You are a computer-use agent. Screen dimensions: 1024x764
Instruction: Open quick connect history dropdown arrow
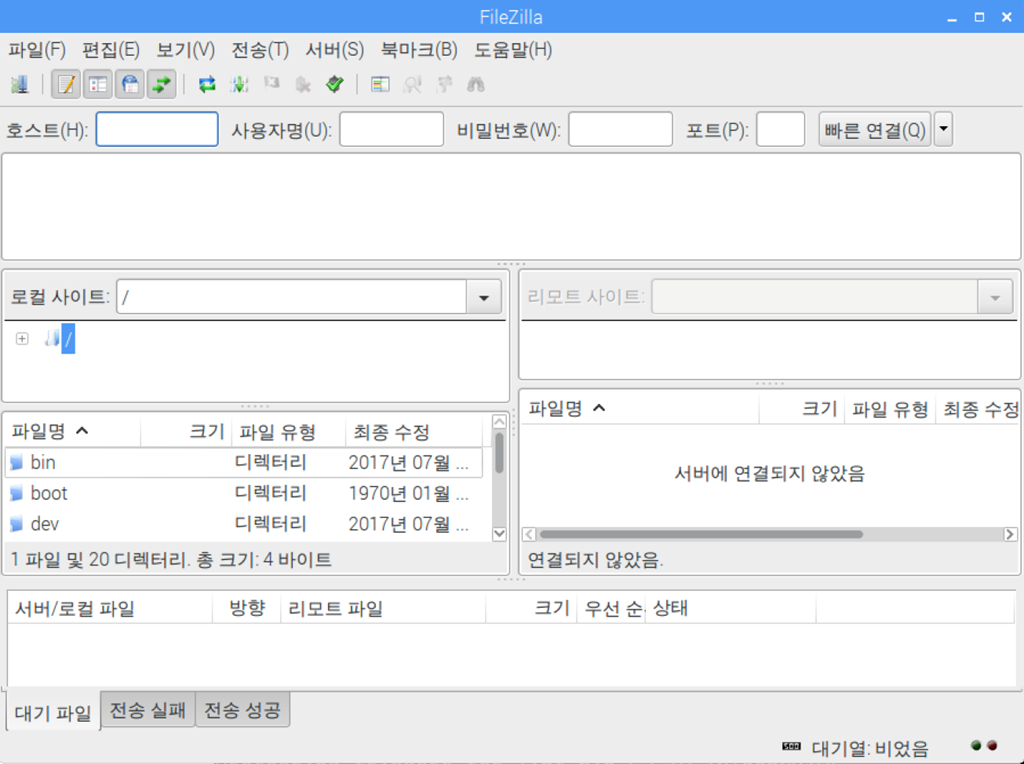pos(943,129)
